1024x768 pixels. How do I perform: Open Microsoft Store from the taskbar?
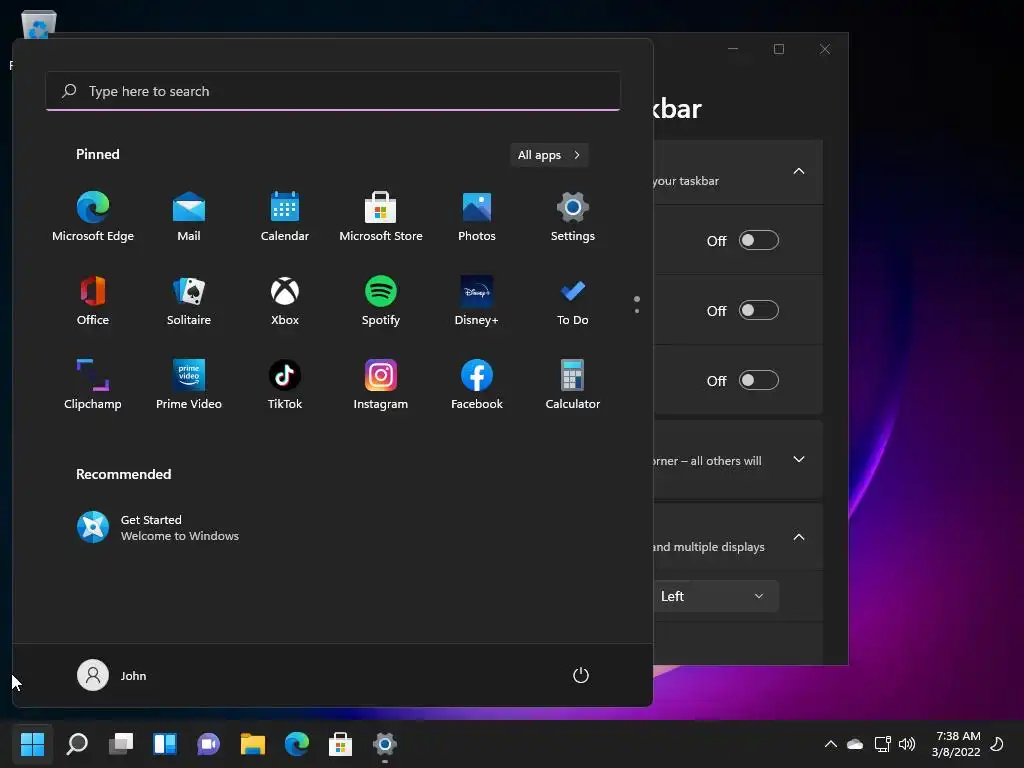(340, 744)
